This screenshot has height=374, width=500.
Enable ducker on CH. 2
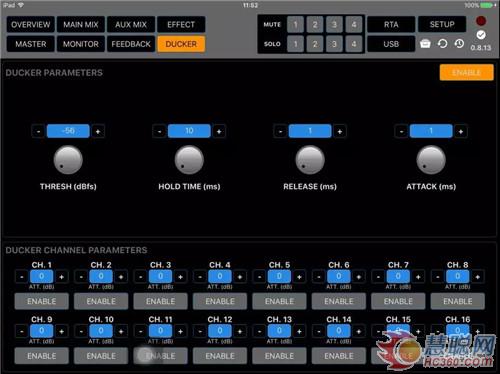pyautogui.click(x=101, y=301)
